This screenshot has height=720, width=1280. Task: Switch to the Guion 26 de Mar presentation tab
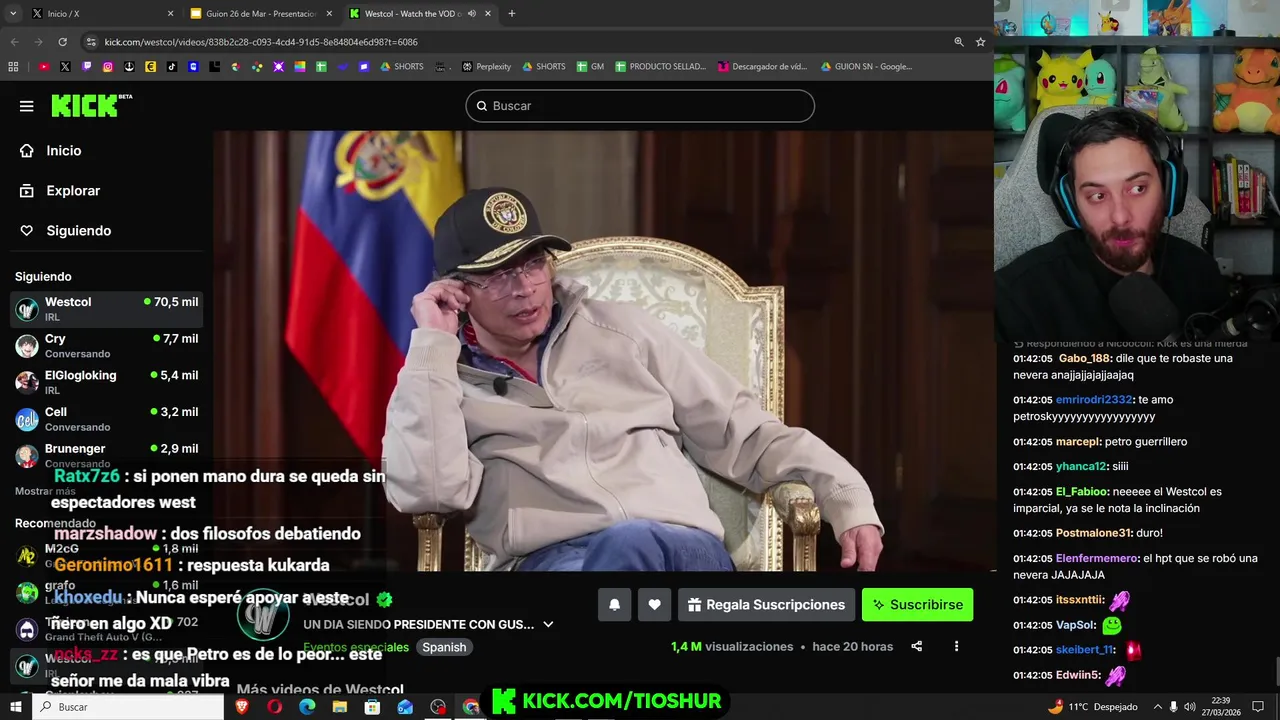(260, 14)
